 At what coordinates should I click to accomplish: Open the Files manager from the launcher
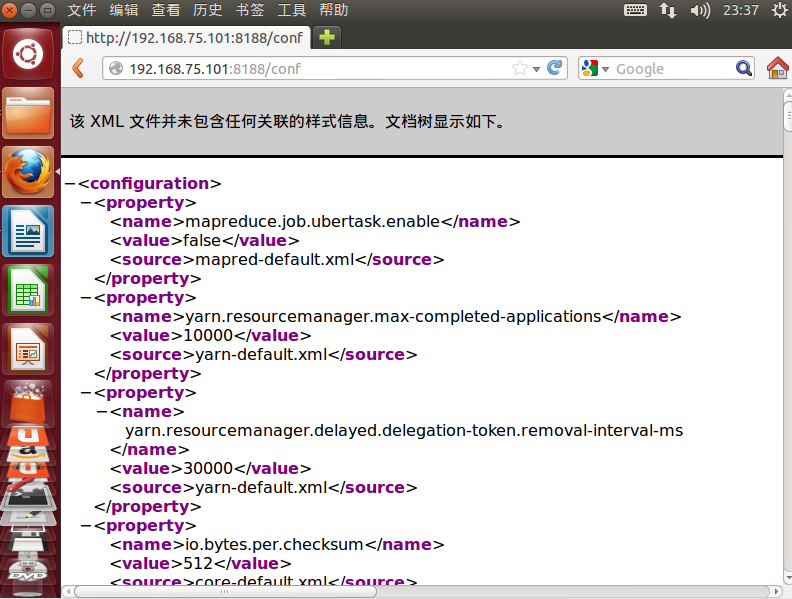point(28,113)
